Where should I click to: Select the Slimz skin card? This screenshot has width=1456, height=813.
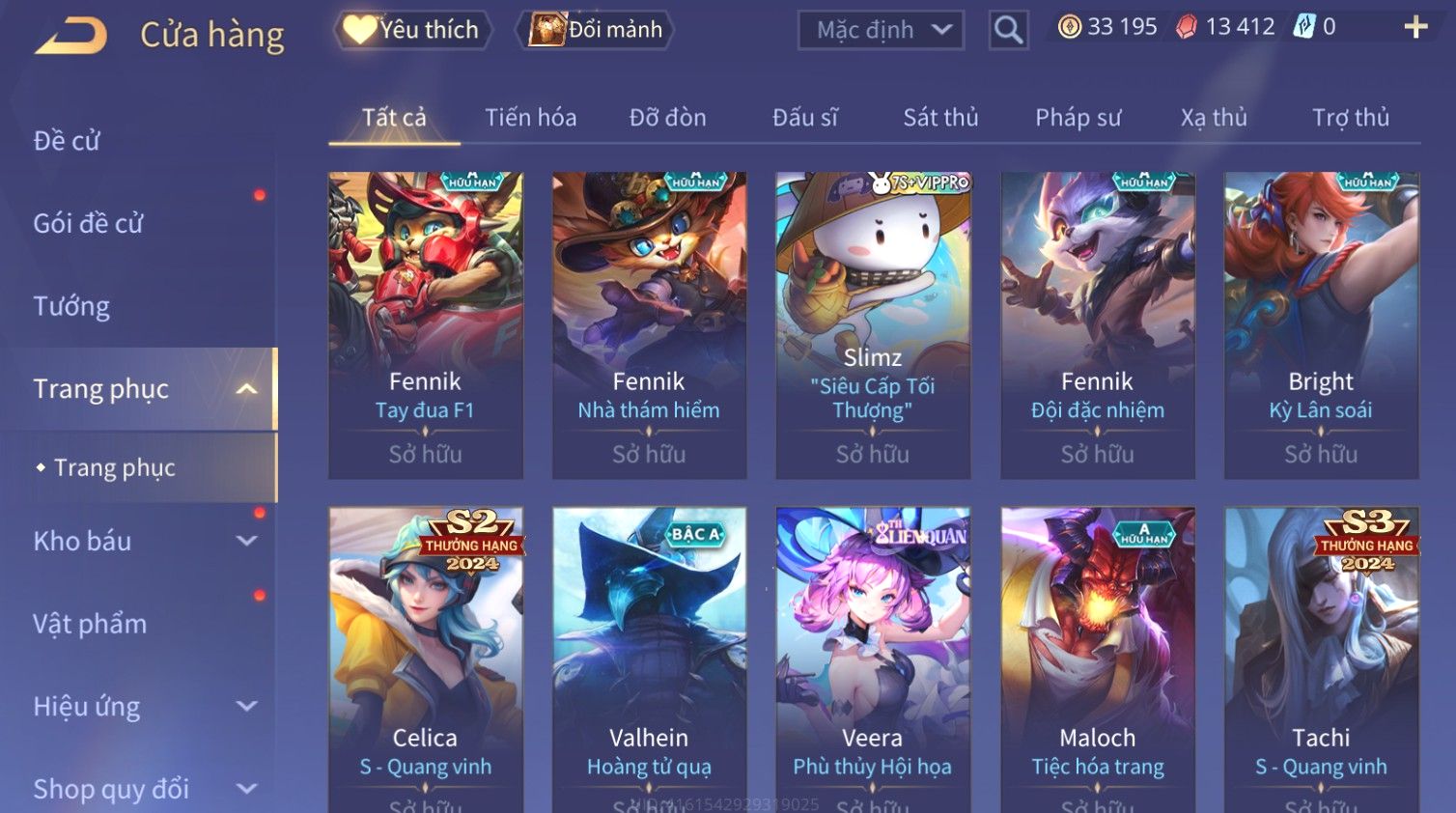tap(873, 325)
